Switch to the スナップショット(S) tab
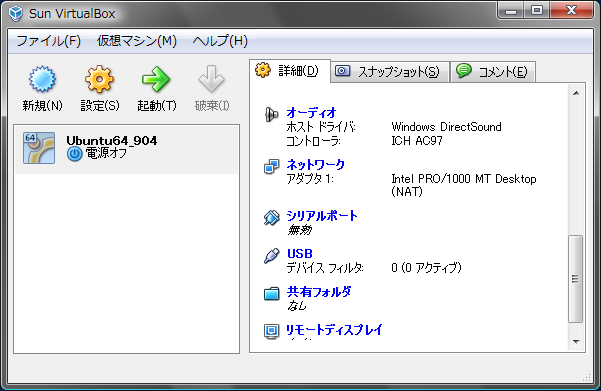This screenshot has height=391, width=601. [x=390, y=72]
